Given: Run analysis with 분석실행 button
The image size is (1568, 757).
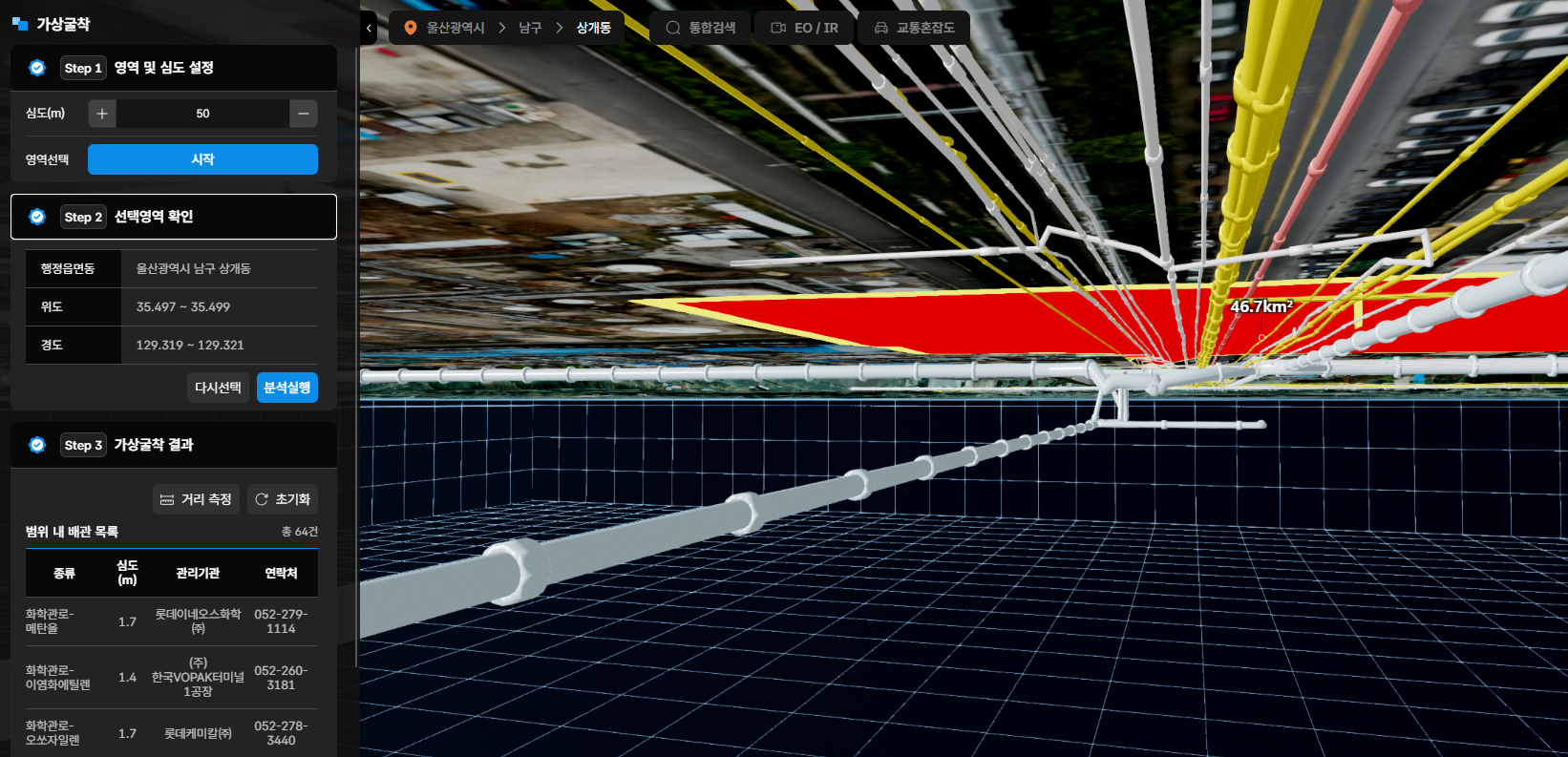Looking at the screenshot, I should pos(287,388).
